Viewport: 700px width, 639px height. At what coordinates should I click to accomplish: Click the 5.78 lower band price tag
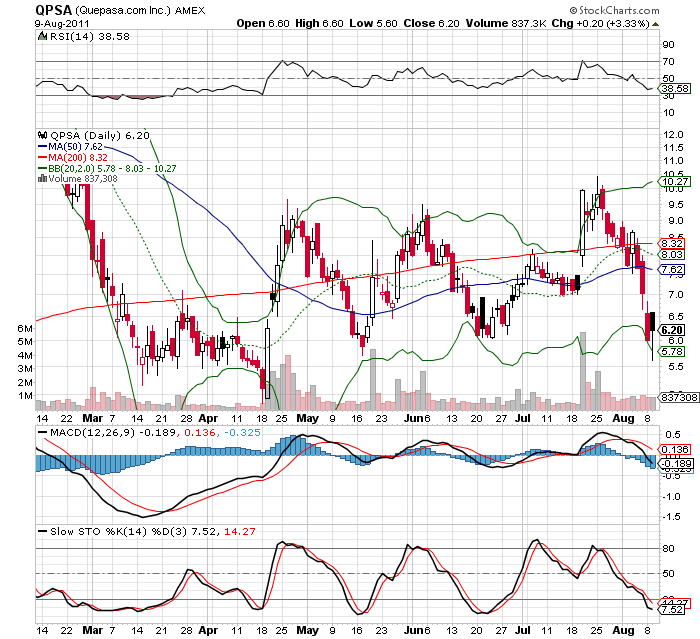[x=671, y=351]
